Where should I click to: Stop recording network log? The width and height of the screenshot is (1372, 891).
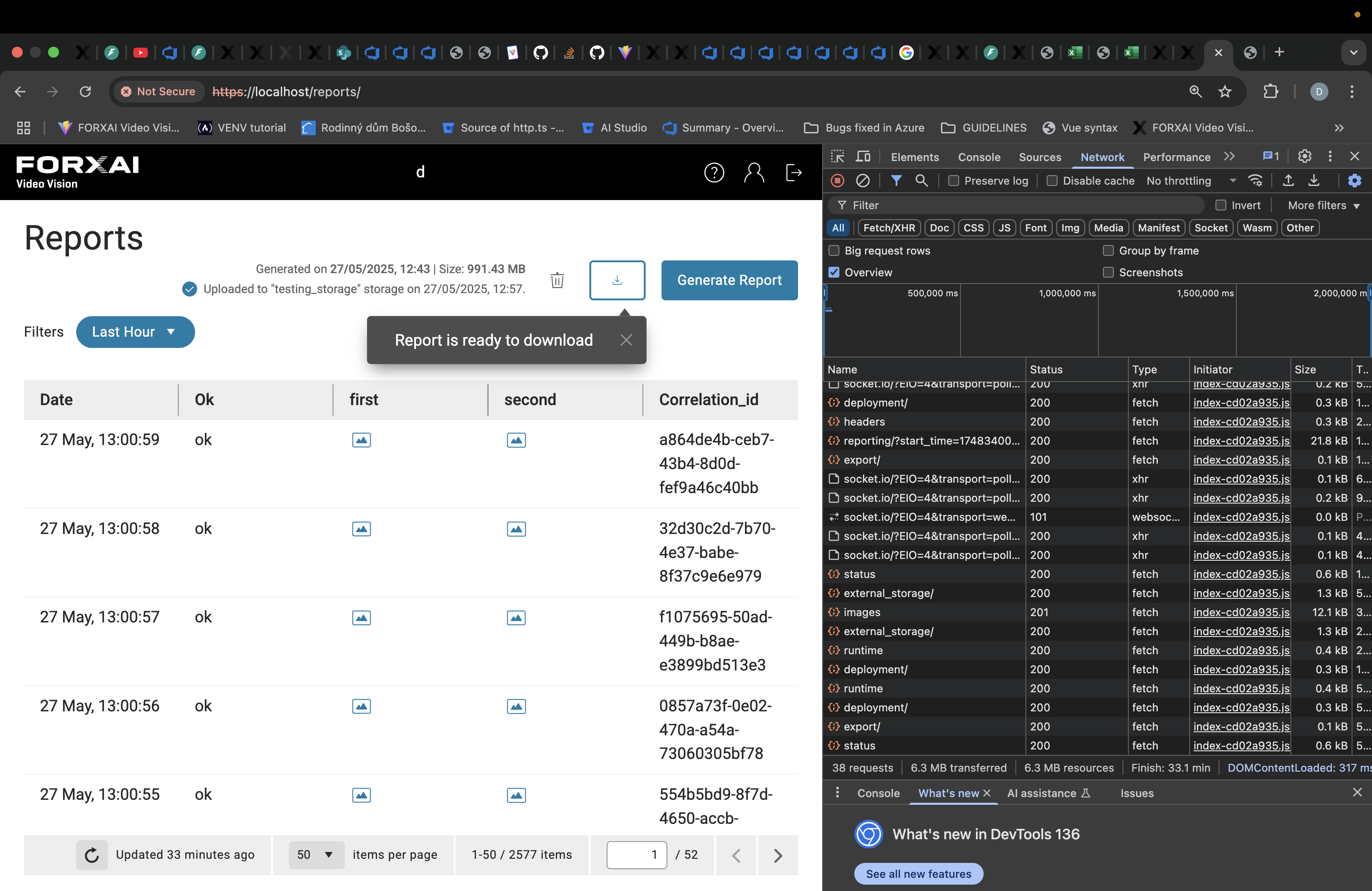coord(838,181)
